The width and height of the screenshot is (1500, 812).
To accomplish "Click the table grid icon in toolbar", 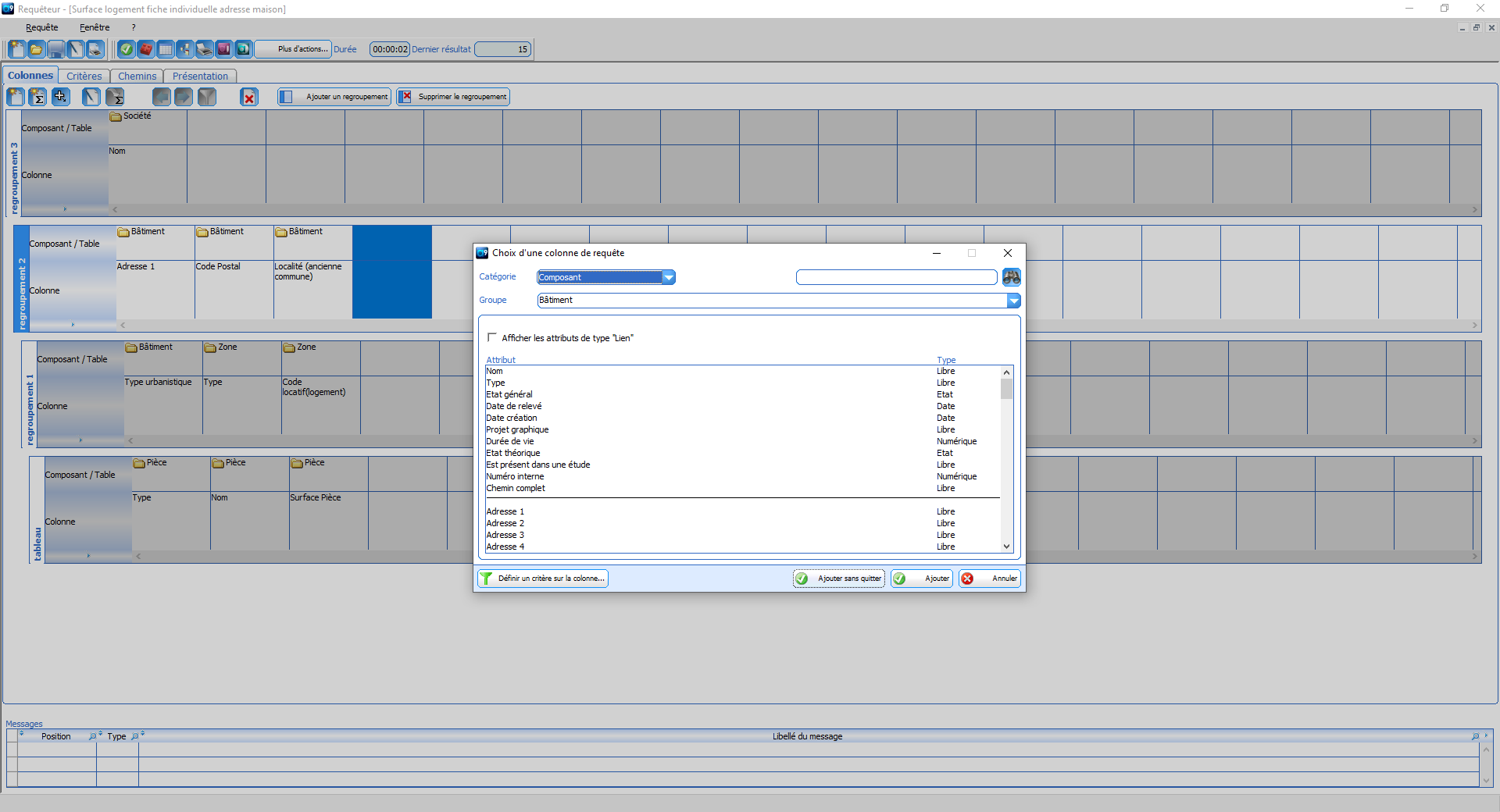I will [165, 49].
